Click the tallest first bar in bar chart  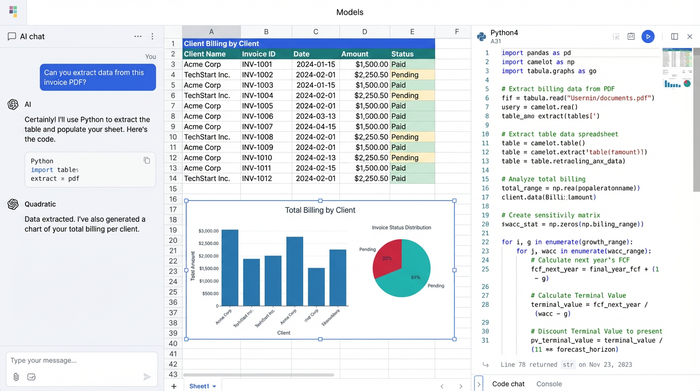[x=230, y=268]
